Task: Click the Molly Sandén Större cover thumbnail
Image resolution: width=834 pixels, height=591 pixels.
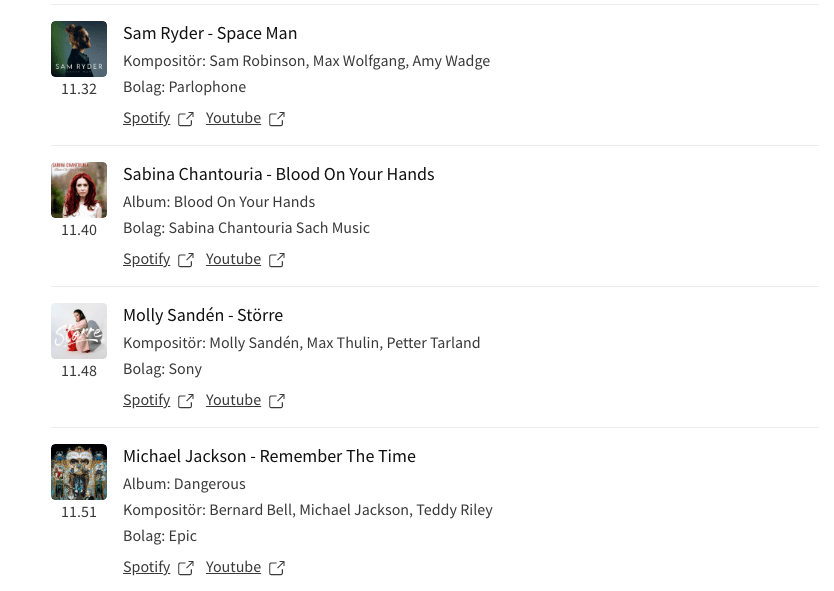Action: [x=79, y=331]
